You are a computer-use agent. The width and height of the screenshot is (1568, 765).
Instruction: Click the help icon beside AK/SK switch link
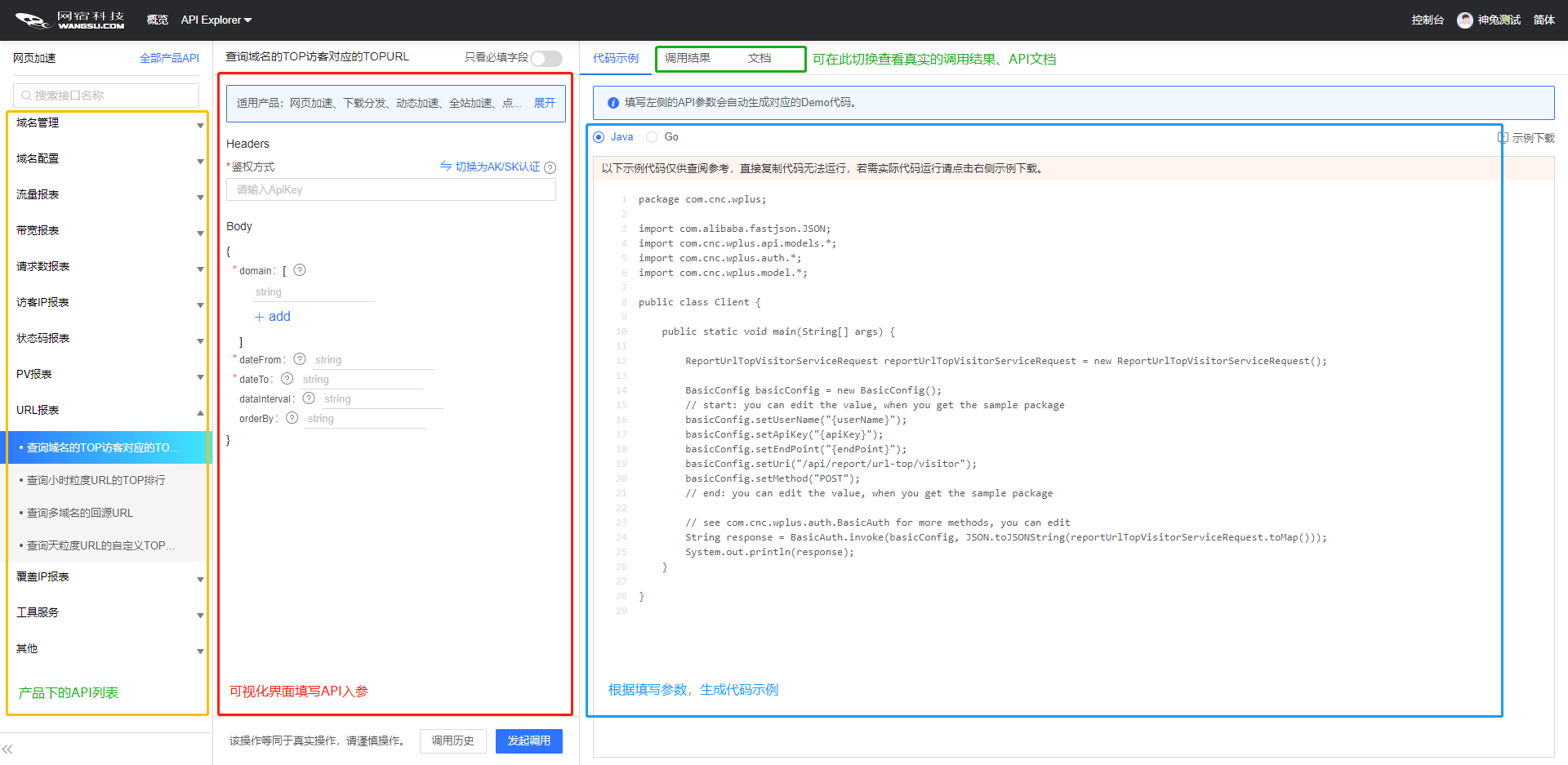coord(550,167)
